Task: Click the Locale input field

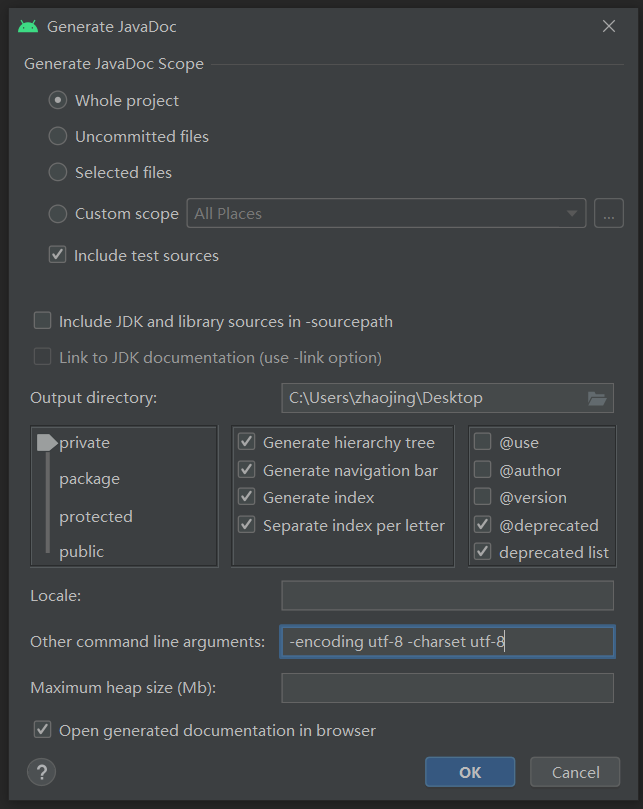Action: tap(447, 595)
